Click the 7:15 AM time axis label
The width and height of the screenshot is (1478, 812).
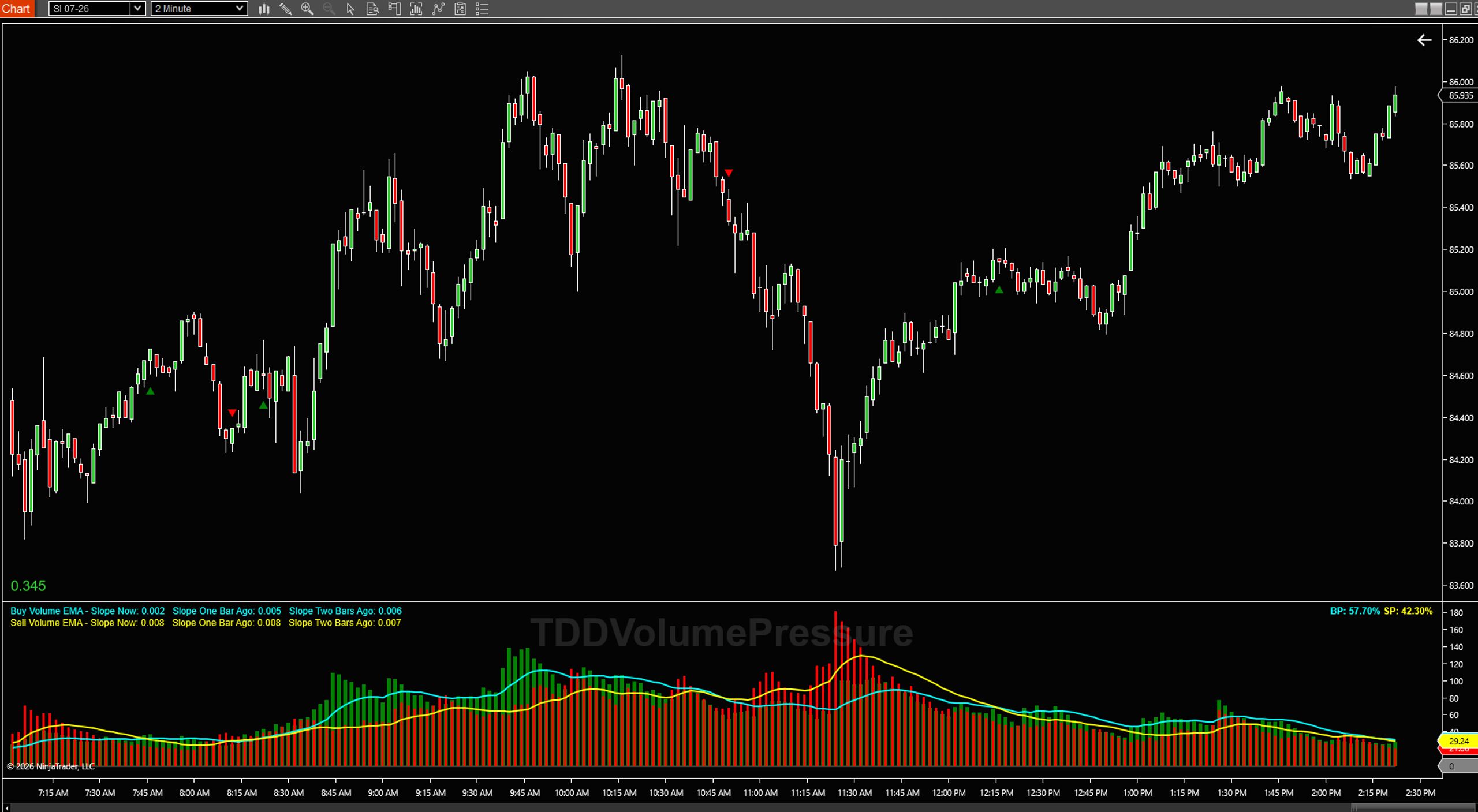53,793
